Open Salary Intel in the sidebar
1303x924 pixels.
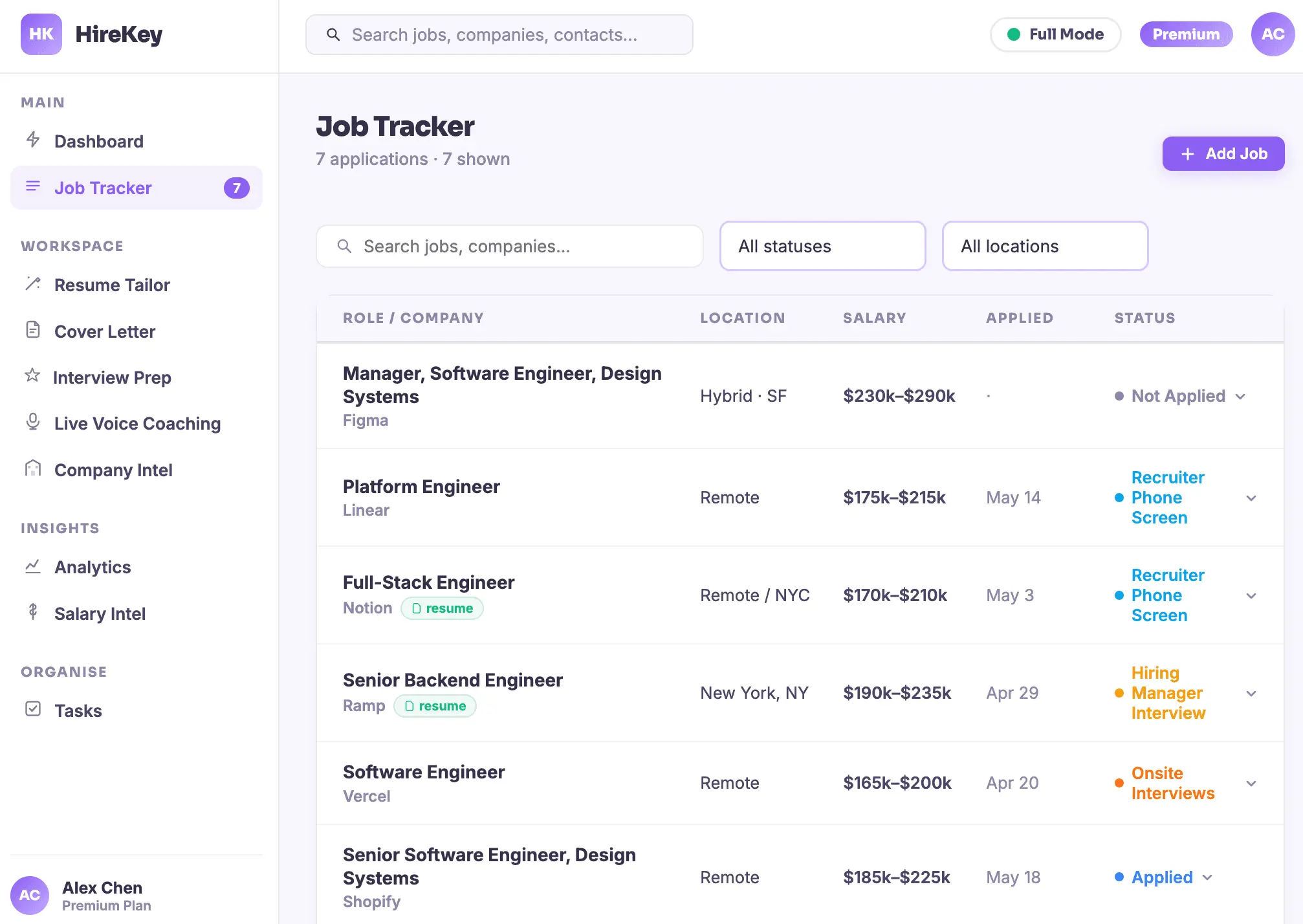(x=137, y=613)
